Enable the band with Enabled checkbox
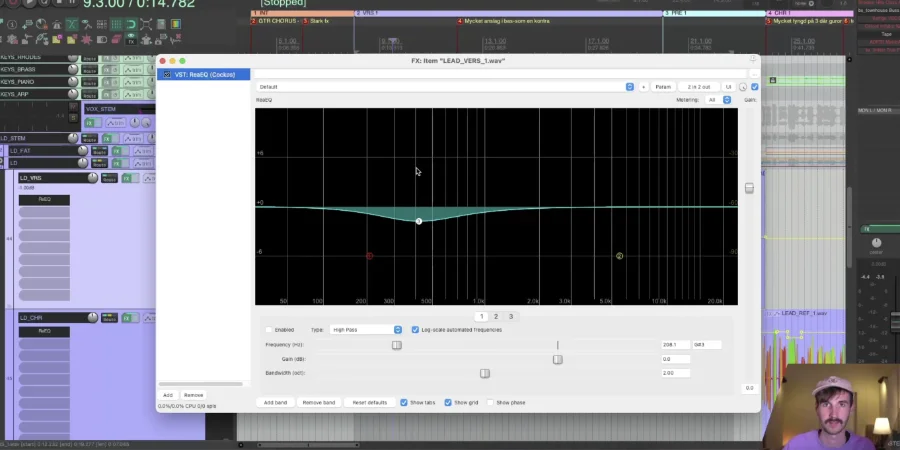Viewport: 900px width, 450px height. pos(269,329)
